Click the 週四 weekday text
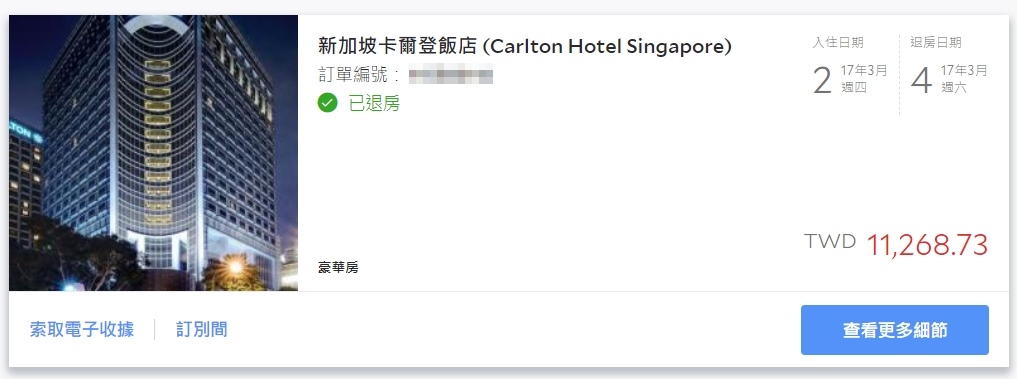 [x=854, y=88]
